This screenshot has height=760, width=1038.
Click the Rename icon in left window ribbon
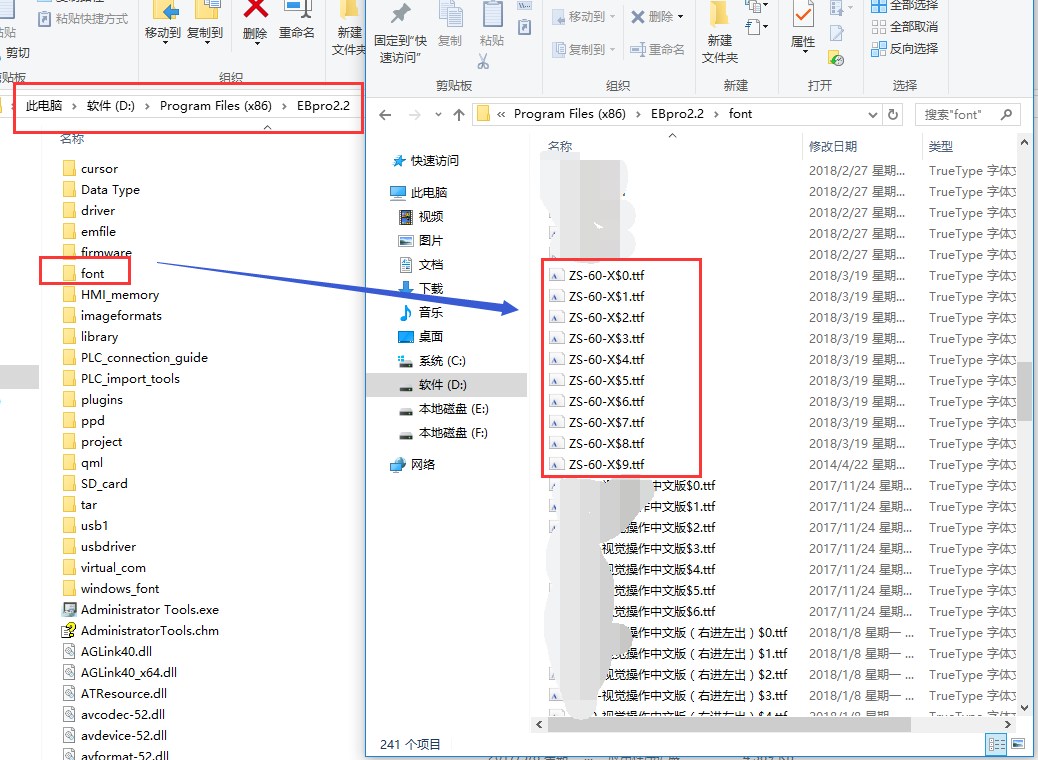click(297, 12)
